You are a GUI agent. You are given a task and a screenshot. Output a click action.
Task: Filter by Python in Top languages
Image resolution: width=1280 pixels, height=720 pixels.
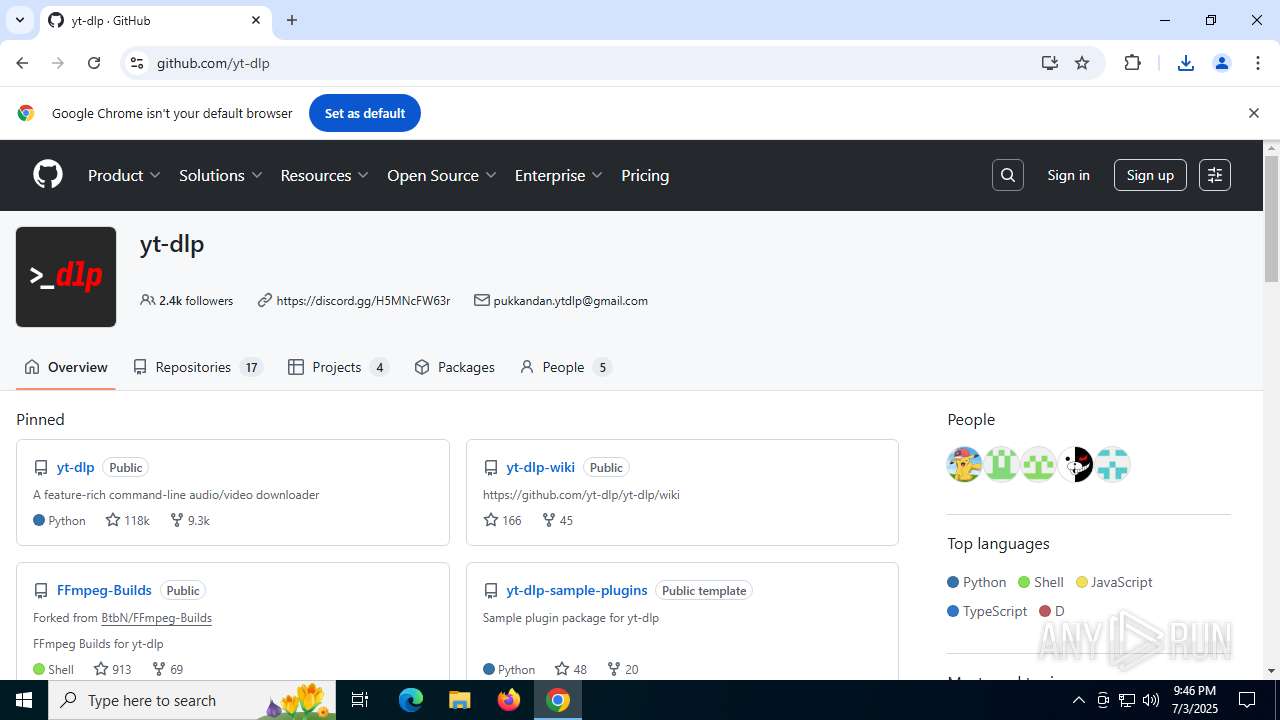click(x=977, y=582)
